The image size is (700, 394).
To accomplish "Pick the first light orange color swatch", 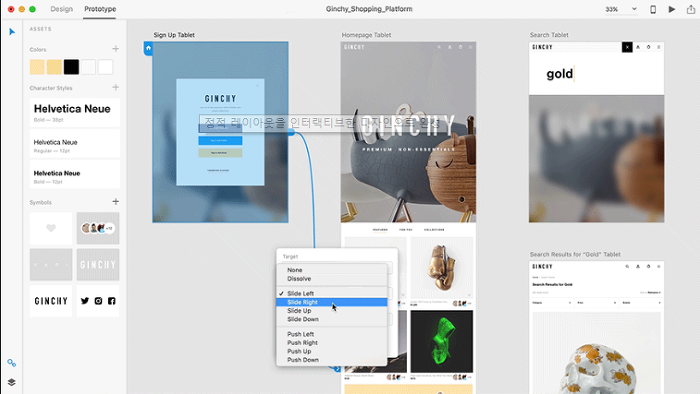I will [37, 67].
